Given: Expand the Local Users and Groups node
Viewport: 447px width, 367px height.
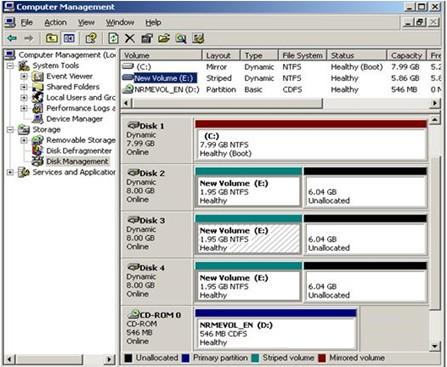Looking at the screenshot, I should 24,98.
